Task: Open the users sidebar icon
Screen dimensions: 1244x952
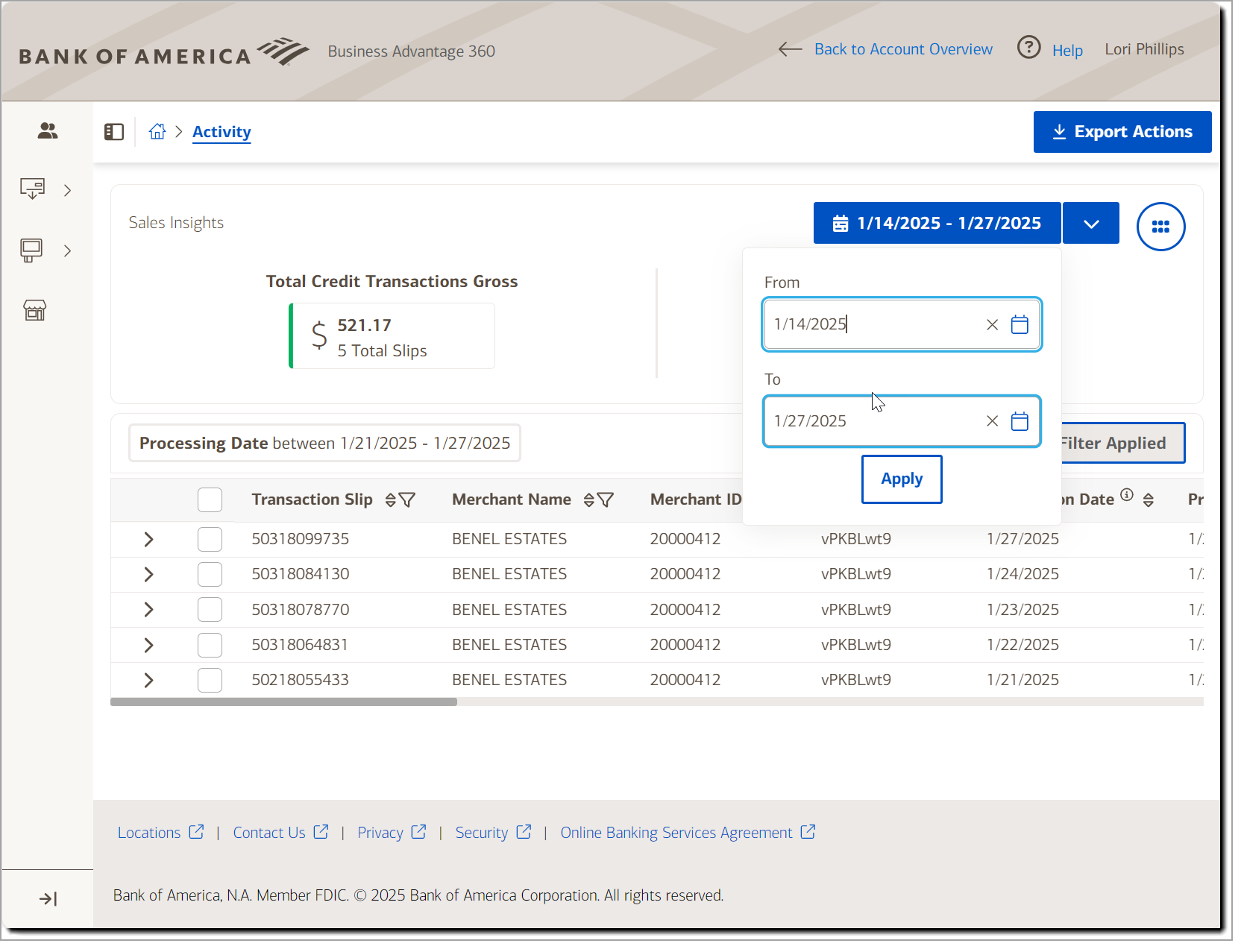Action: (48, 132)
